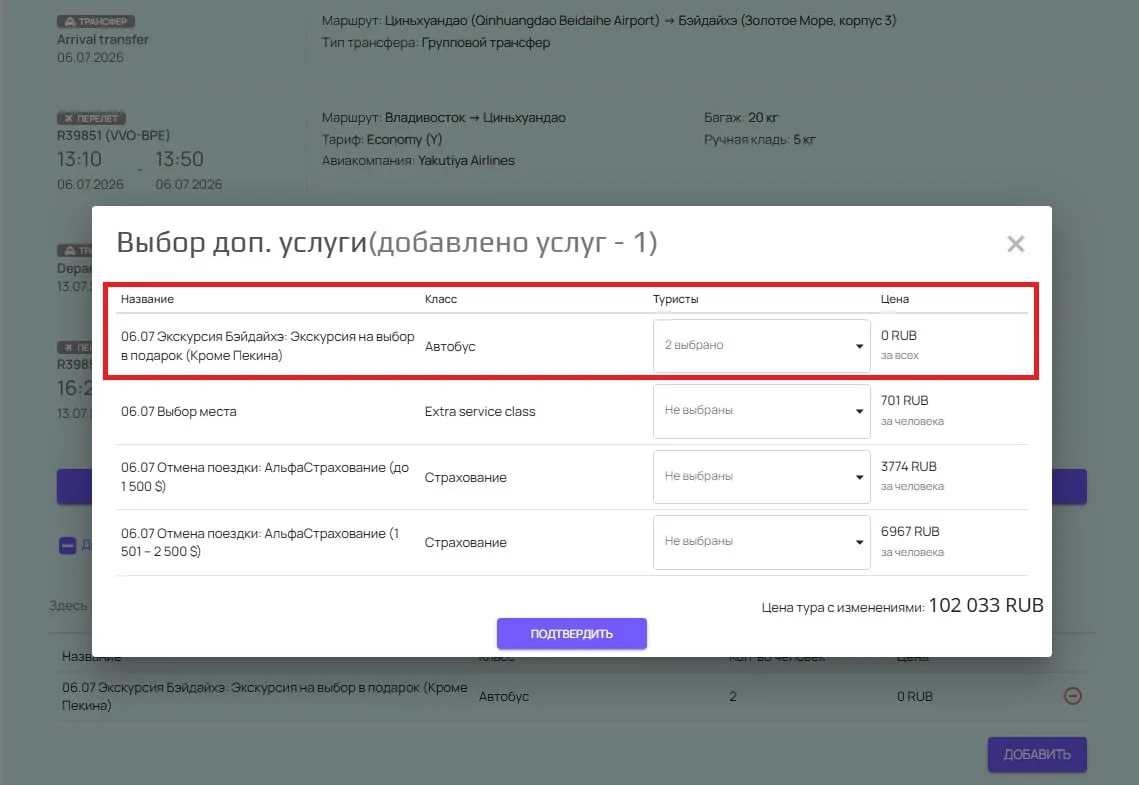Image resolution: width=1139 pixels, height=785 pixels.
Task: Click the 'Туристы' column header
Action: 675,299
